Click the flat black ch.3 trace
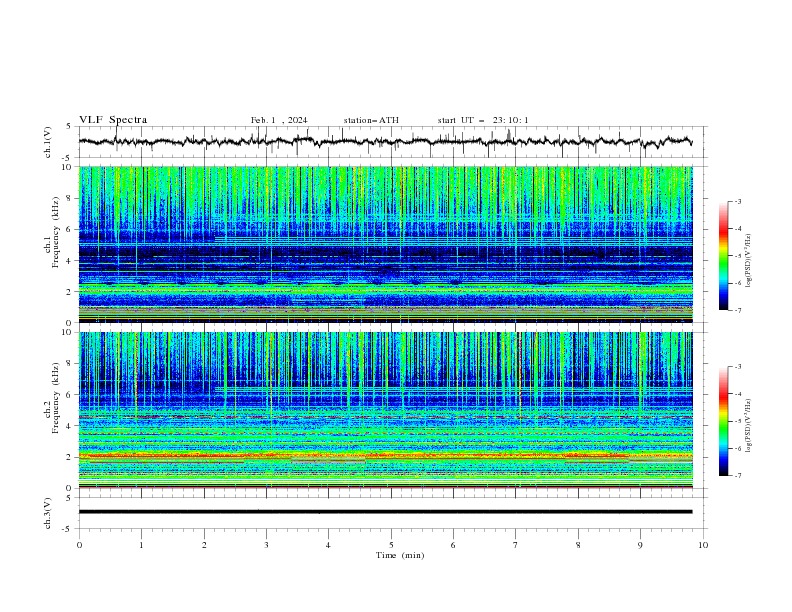The height and width of the screenshot is (612, 792). 385,512
